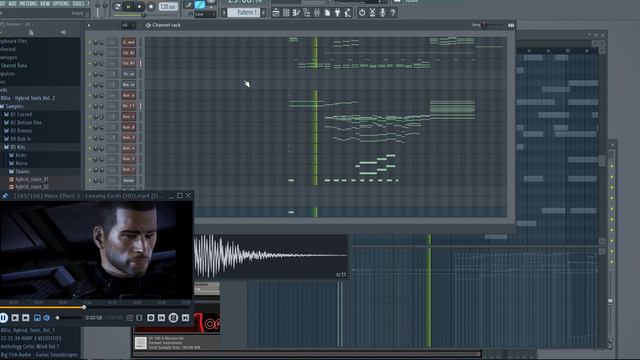Pause the Mass Effect video playback

tap(4, 318)
